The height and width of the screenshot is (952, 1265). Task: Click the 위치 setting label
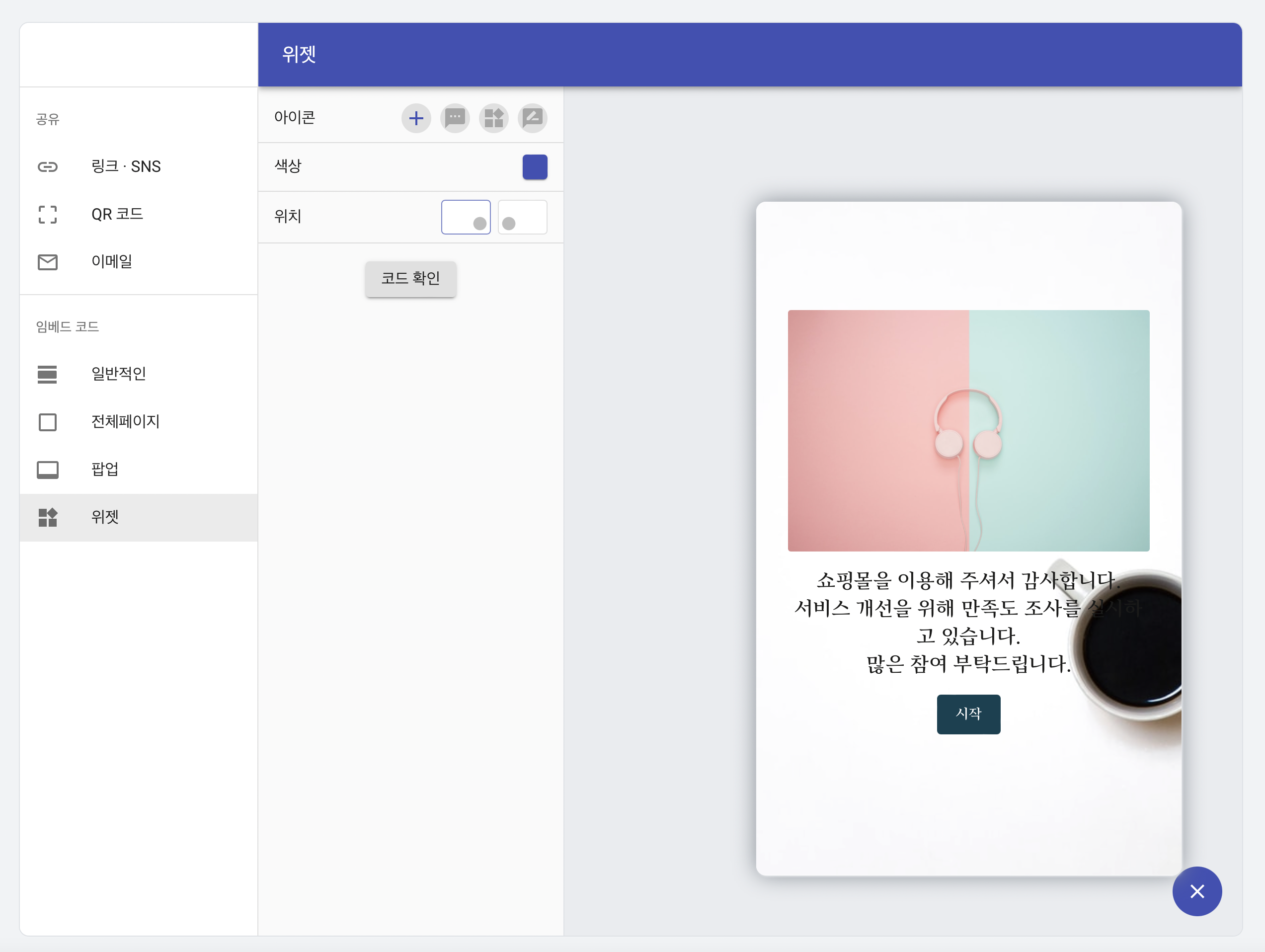coord(288,216)
